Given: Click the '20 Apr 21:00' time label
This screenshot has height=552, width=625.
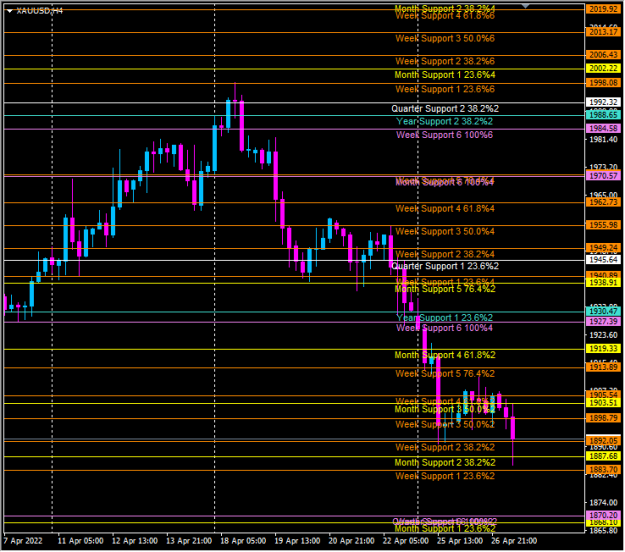Looking at the screenshot, I should [x=352, y=541].
